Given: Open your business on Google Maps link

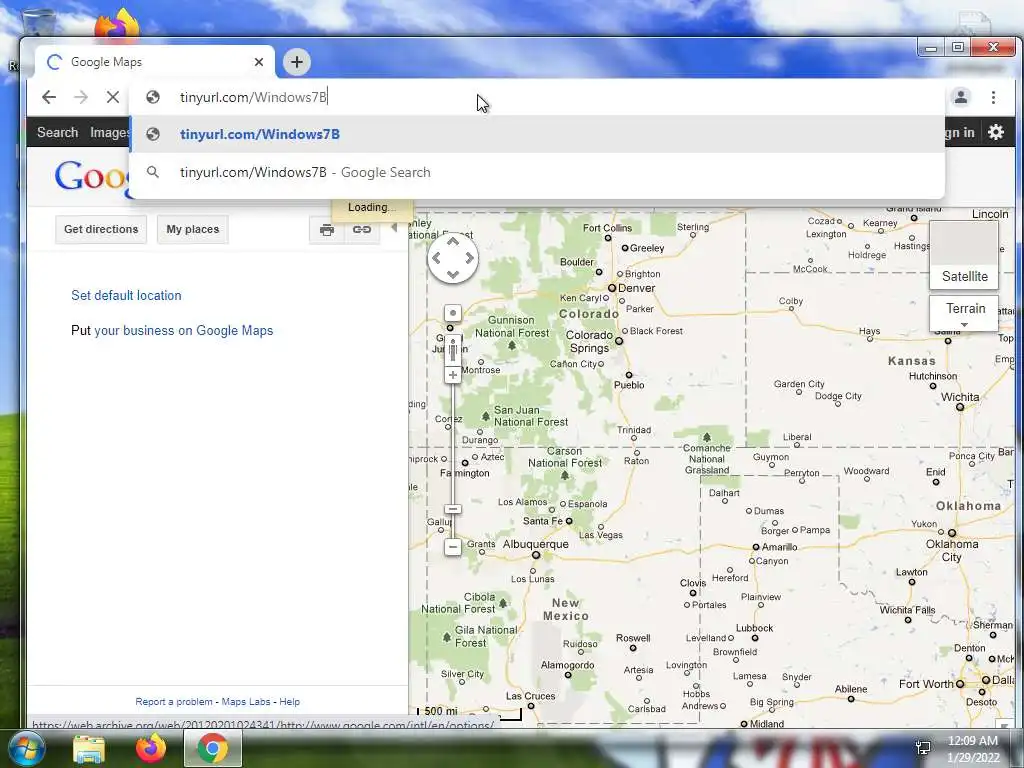Looking at the screenshot, I should coord(184,330).
